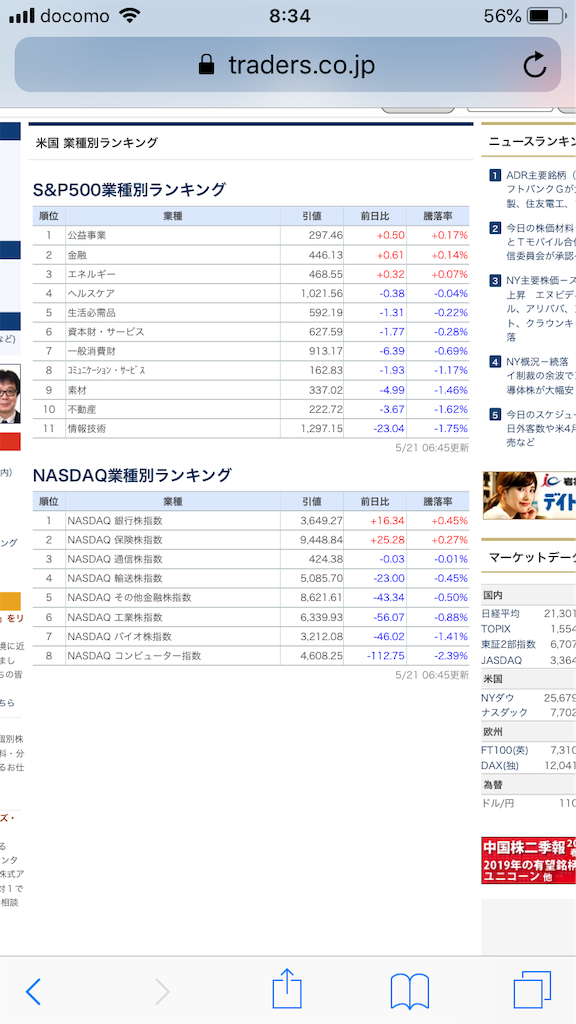Image resolution: width=576 pixels, height=1024 pixels.
Task: Tap the Safari forward arrow
Action: [x=162, y=992]
